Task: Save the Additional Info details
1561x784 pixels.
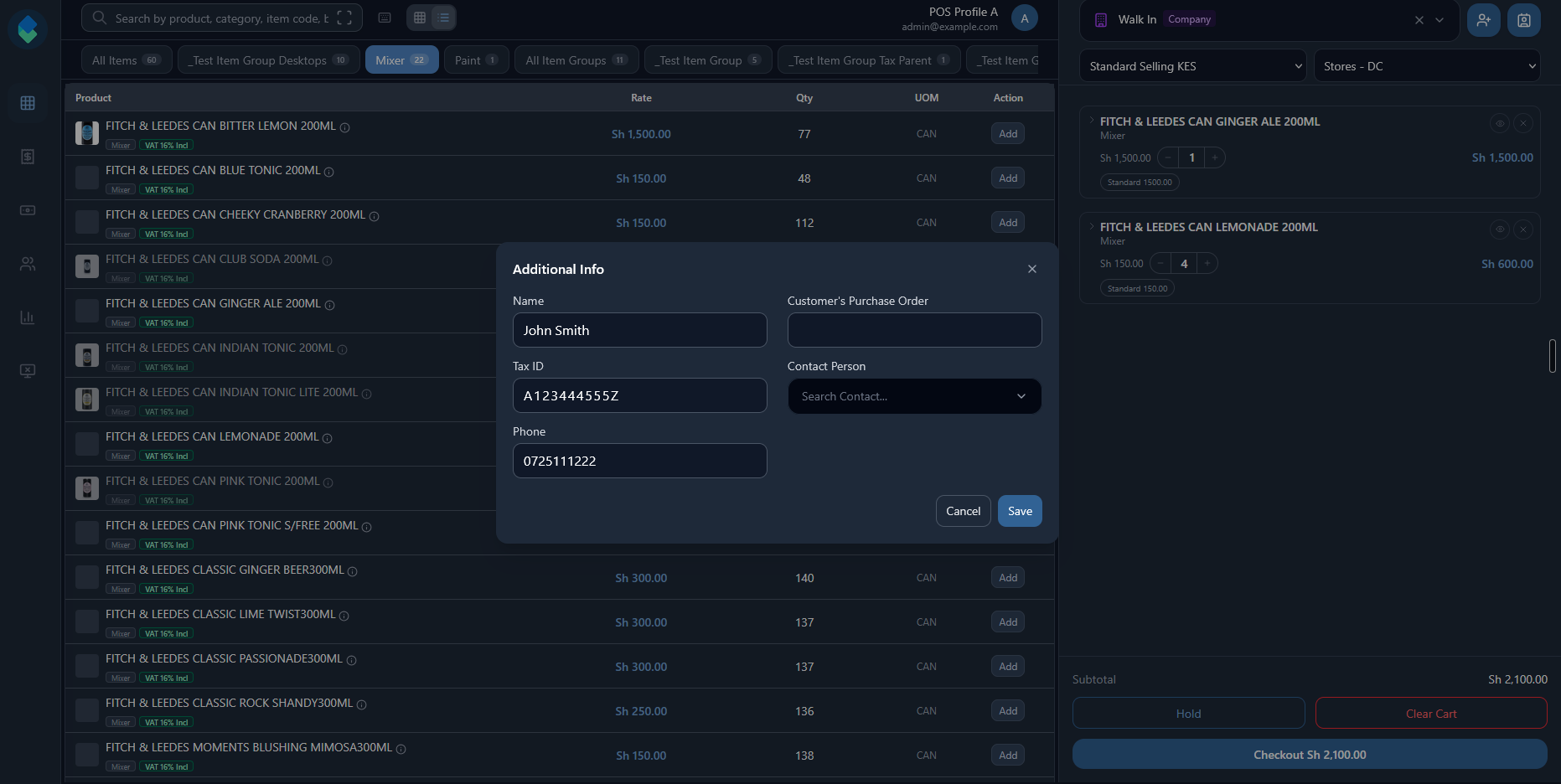Action: (x=1020, y=511)
